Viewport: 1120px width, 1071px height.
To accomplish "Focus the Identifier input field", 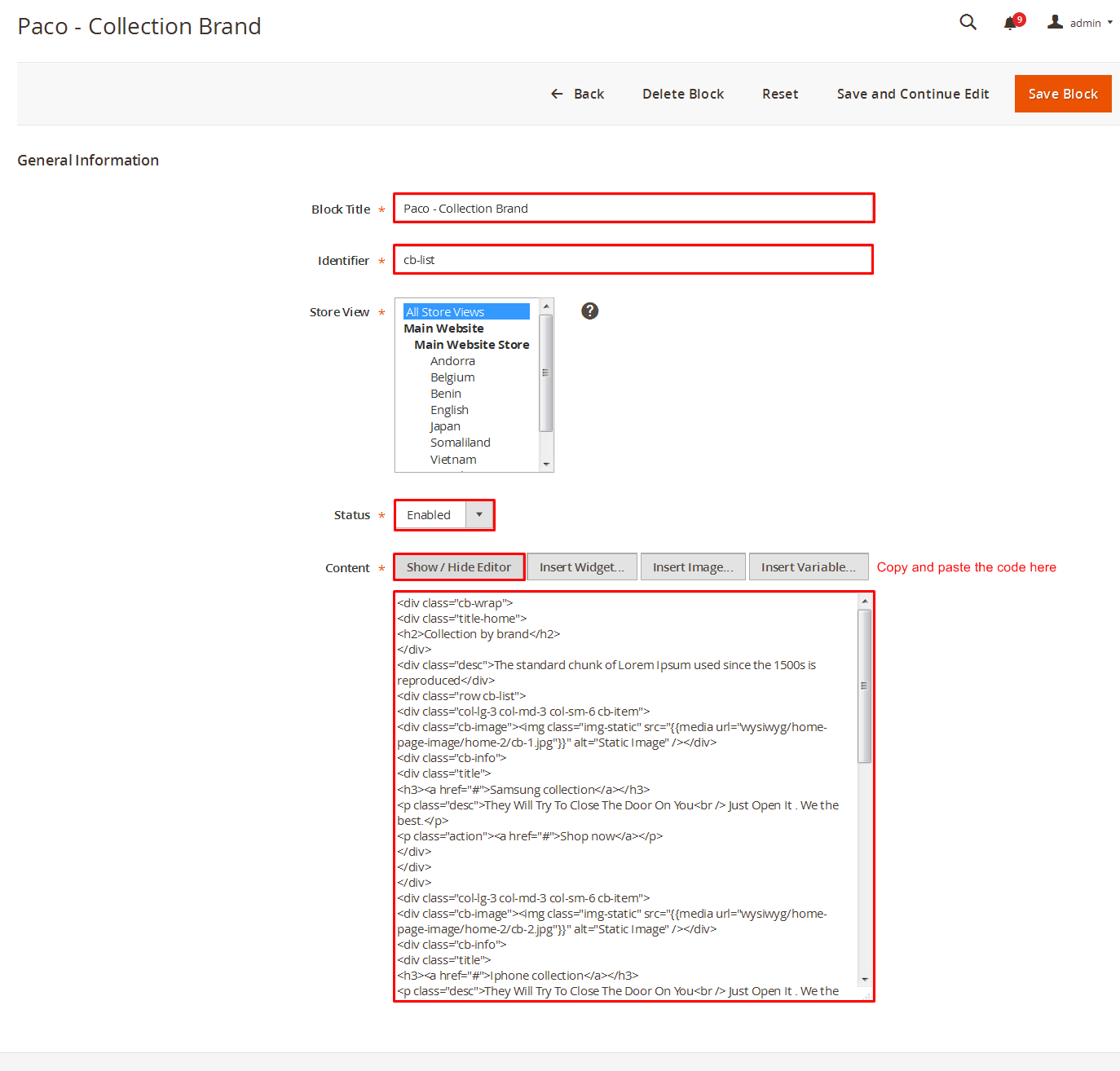I will pos(633,259).
